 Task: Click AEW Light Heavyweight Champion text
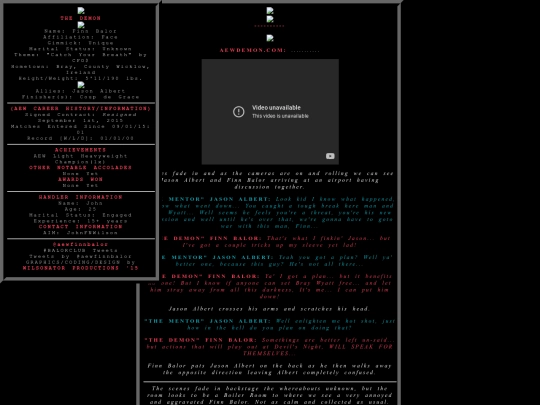[81, 159]
